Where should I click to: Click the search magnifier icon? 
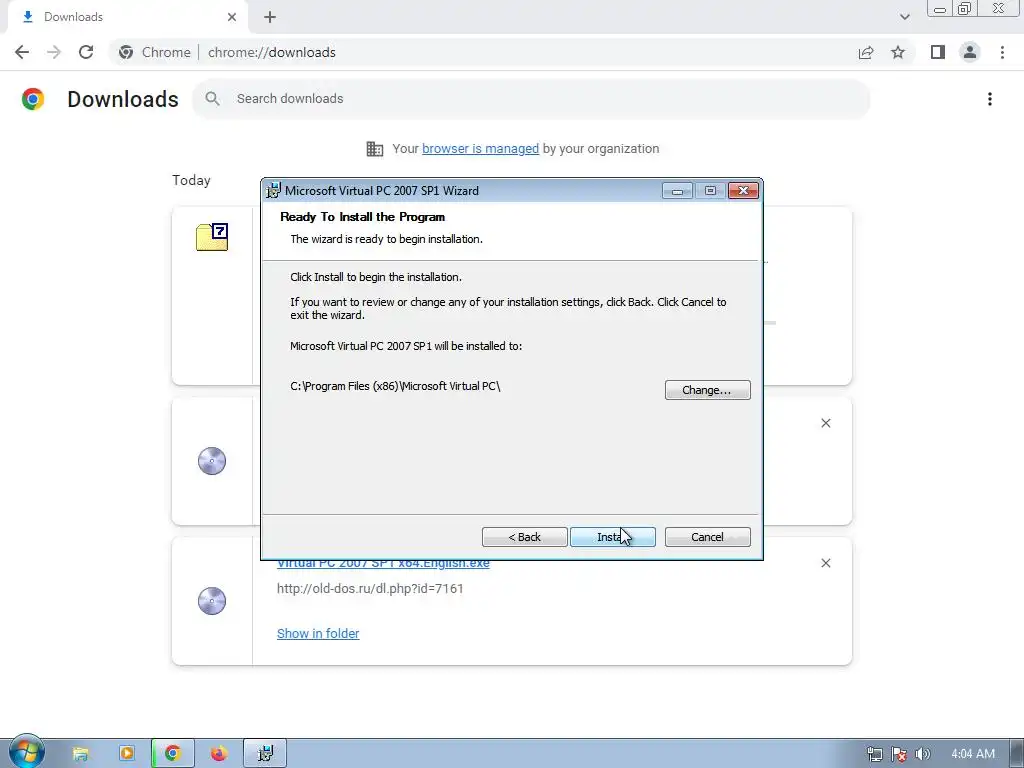click(x=212, y=99)
